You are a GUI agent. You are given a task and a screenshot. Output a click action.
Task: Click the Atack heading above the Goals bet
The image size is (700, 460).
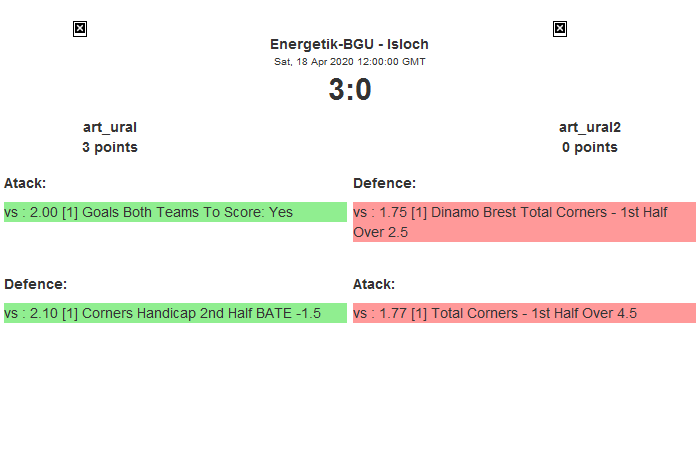(25, 183)
